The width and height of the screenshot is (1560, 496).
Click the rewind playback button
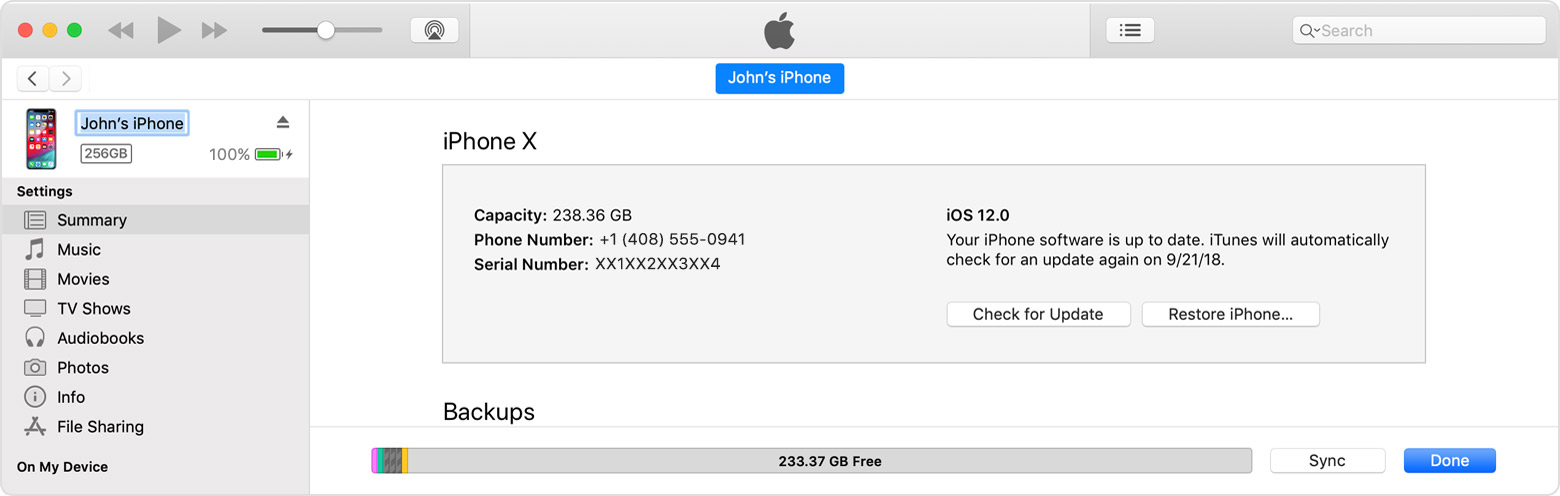tap(121, 30)
